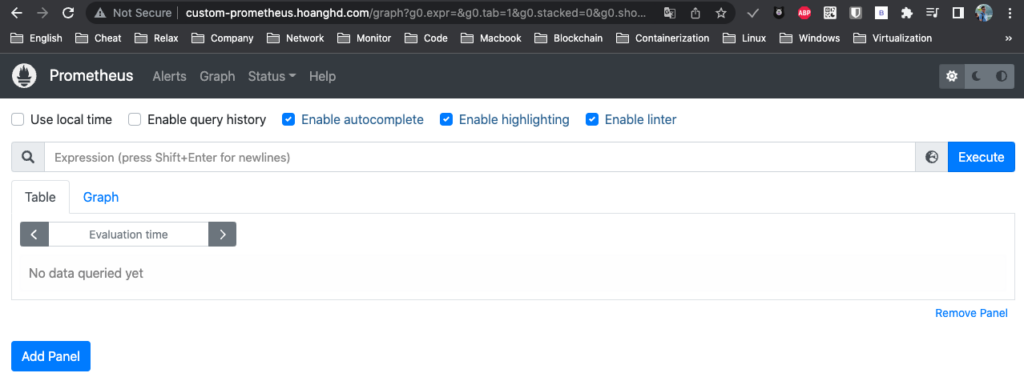
Task: Open the metrics explorer globe icon
Action: tap(932, 157)
